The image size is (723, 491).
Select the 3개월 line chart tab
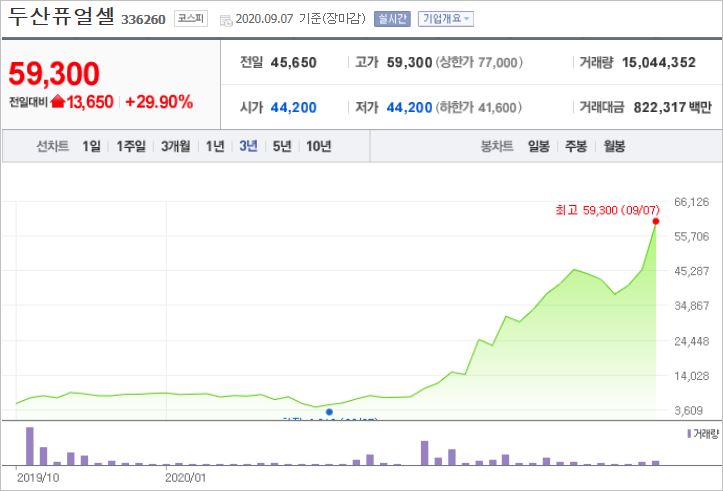(176, 146)
